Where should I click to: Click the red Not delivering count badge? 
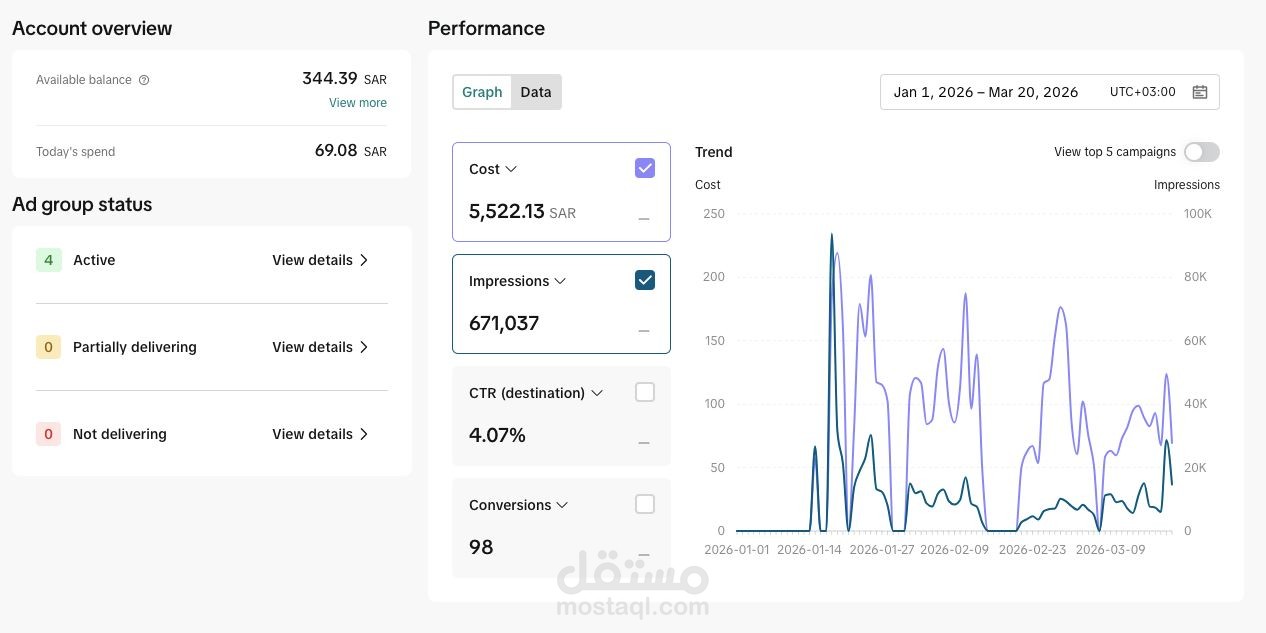pos(48,434)
